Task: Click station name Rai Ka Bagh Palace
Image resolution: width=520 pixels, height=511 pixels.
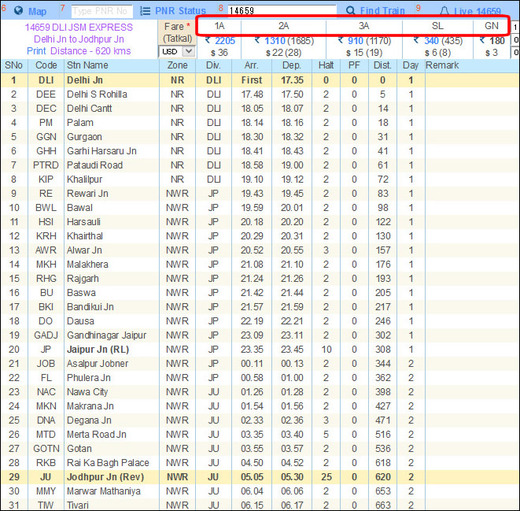Action: click(x=108, y=463)
